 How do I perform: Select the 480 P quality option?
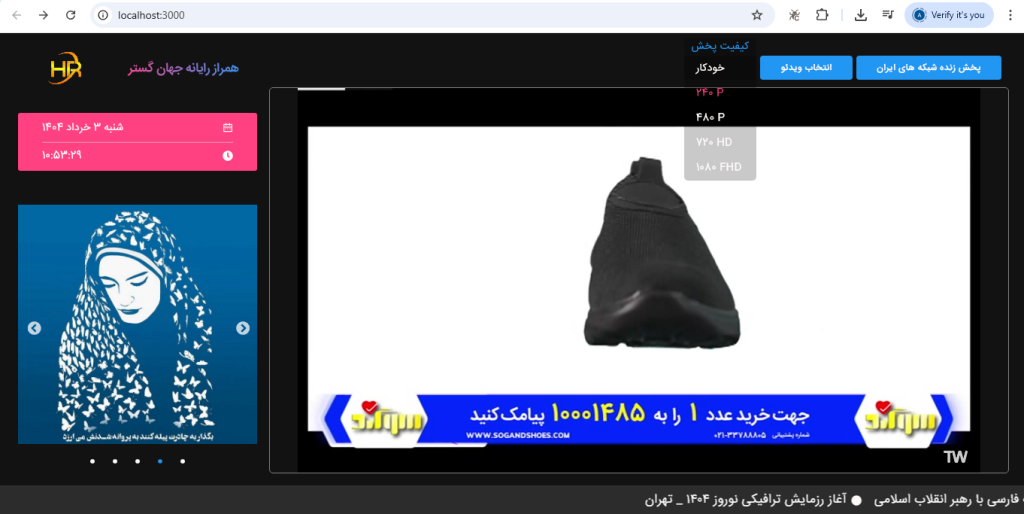tap(720, 117)
